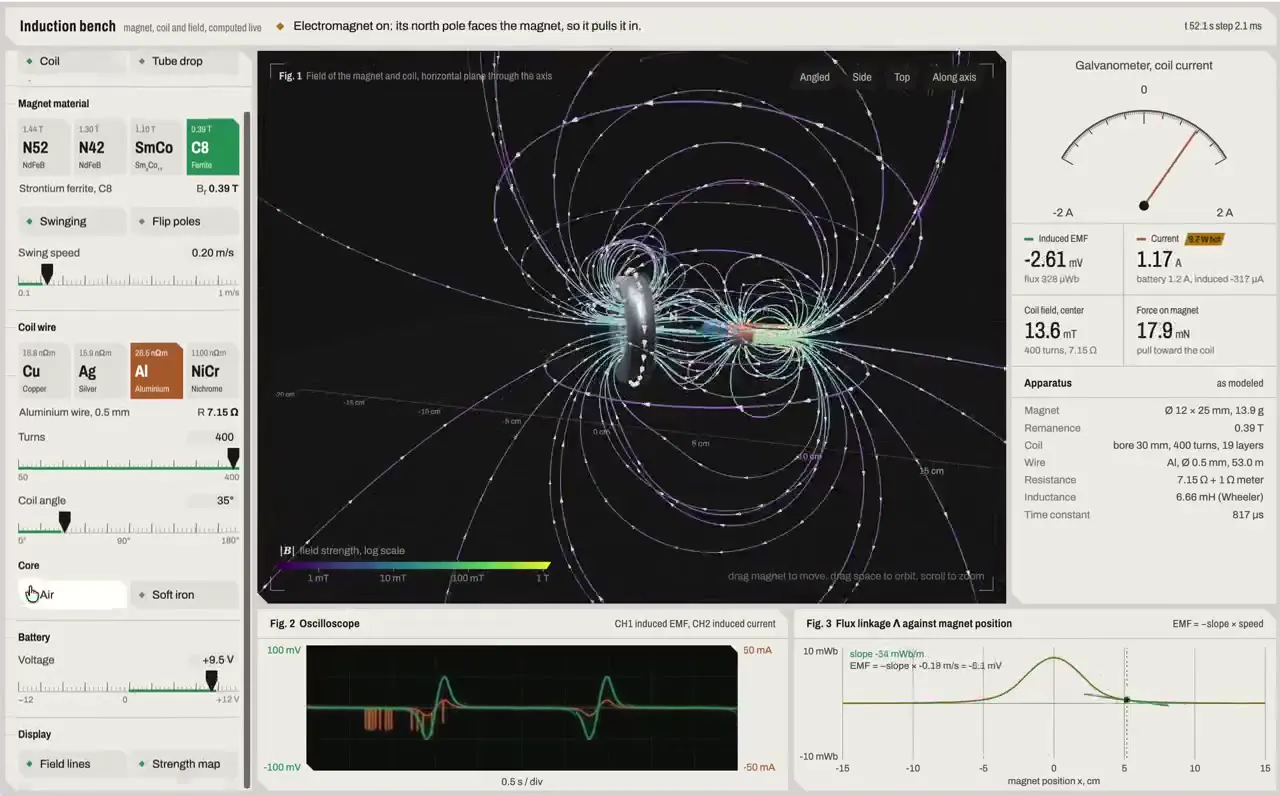Set view to Angled
1280x796 pixels.
(x=814, y=77)
